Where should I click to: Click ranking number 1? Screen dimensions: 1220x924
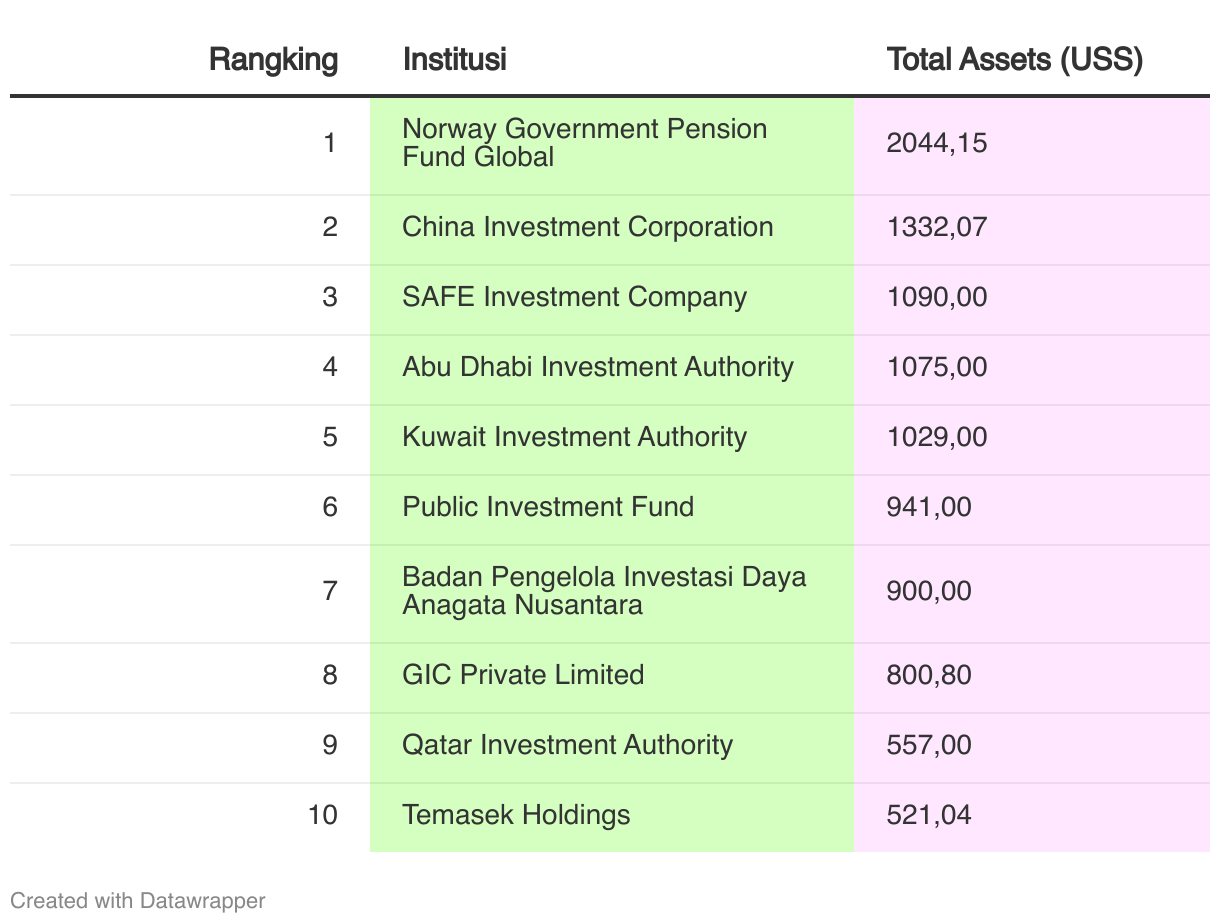(330, 143)
